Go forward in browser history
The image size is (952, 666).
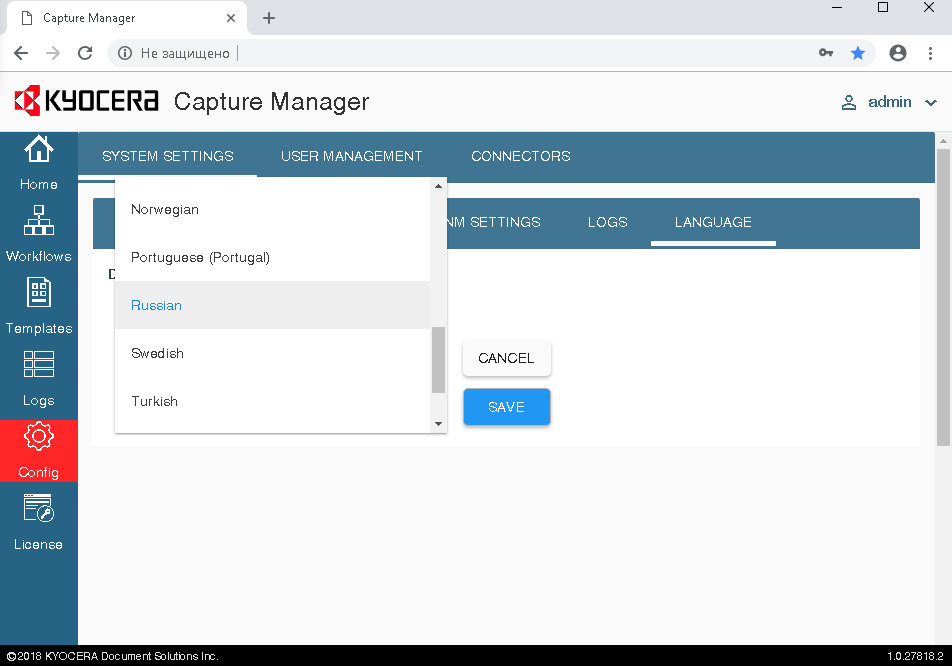coord(53,53)
